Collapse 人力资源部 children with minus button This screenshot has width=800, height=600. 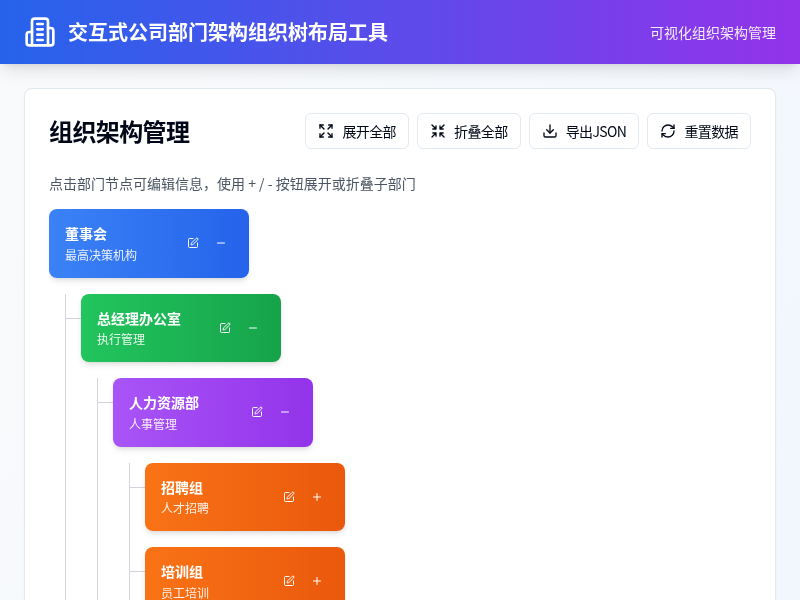(x=285, y=412)
